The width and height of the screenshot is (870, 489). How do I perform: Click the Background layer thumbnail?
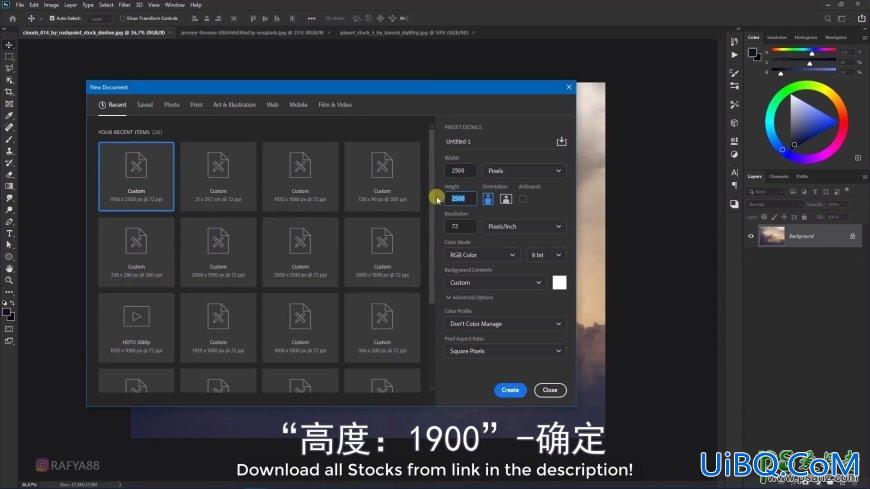(x=771, y=236)
